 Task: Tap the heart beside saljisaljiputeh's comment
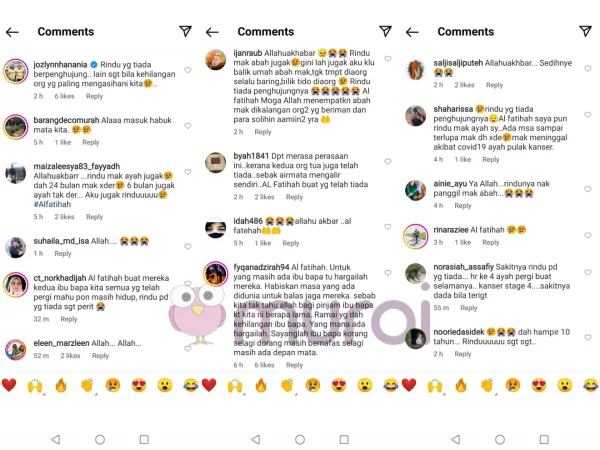(x=588, y=68)
